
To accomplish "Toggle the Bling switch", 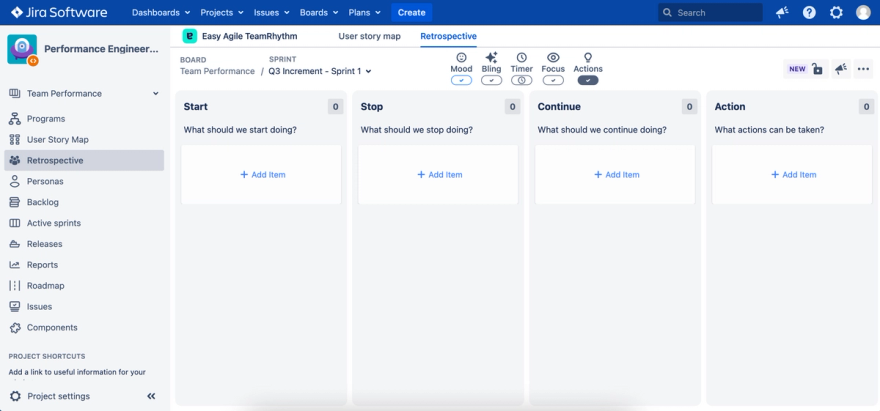I will [492, 80].
